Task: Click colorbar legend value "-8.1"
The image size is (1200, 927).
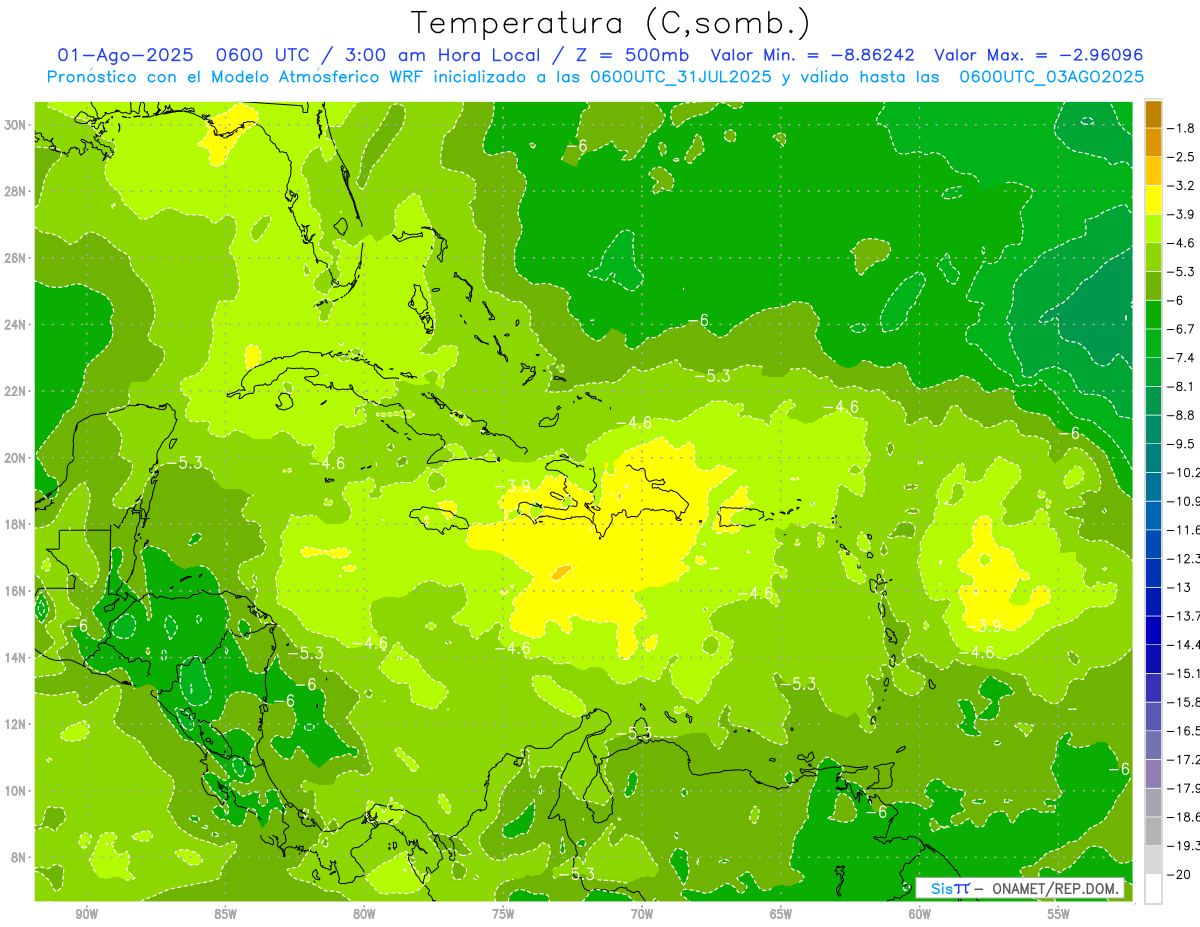Action: 1182,386
